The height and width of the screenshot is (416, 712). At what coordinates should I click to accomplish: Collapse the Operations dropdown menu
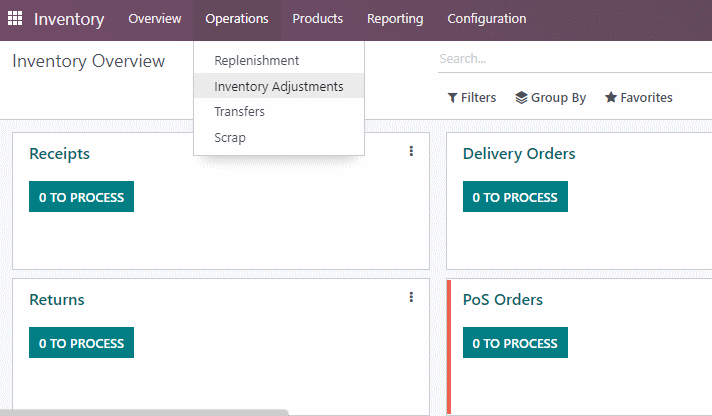pyautogui.click(x=237, y=19)
